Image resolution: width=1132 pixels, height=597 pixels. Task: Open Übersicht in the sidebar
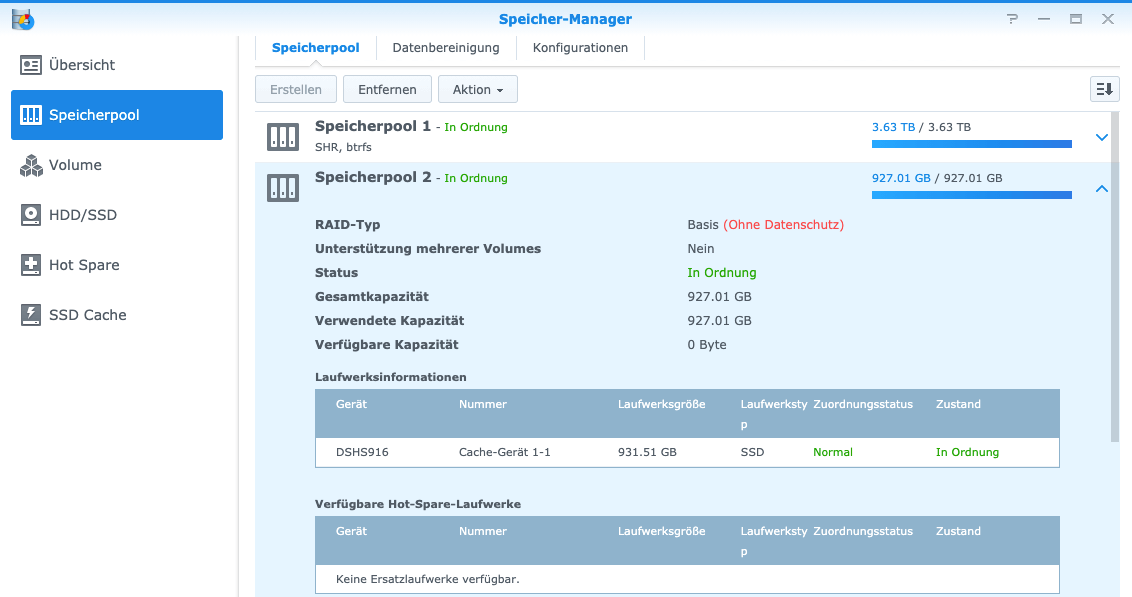[x=117, y=65]
